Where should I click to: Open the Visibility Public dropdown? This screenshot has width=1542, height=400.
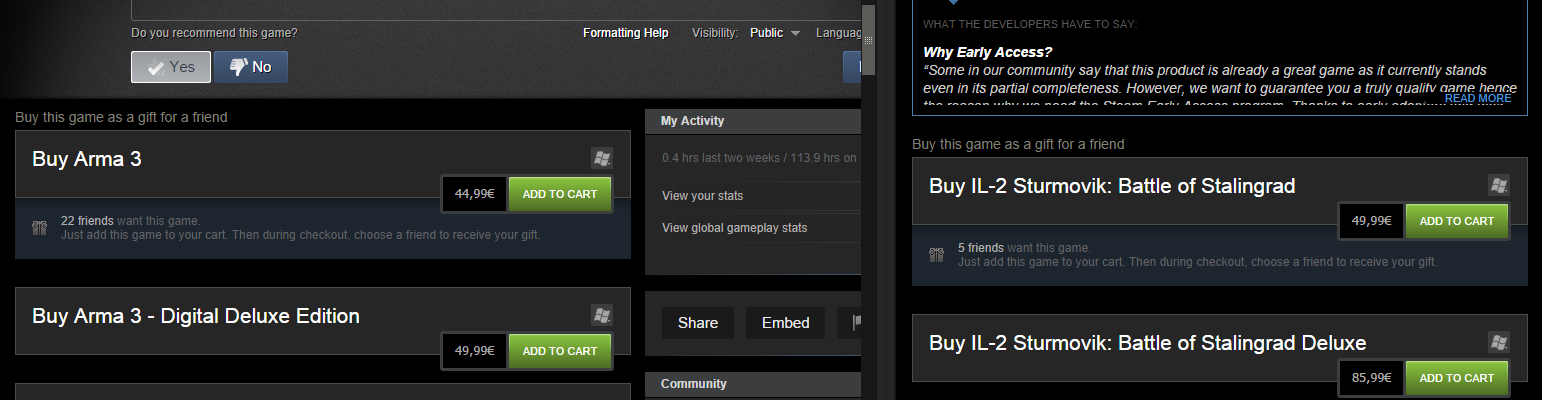click(x=774, y=33)
